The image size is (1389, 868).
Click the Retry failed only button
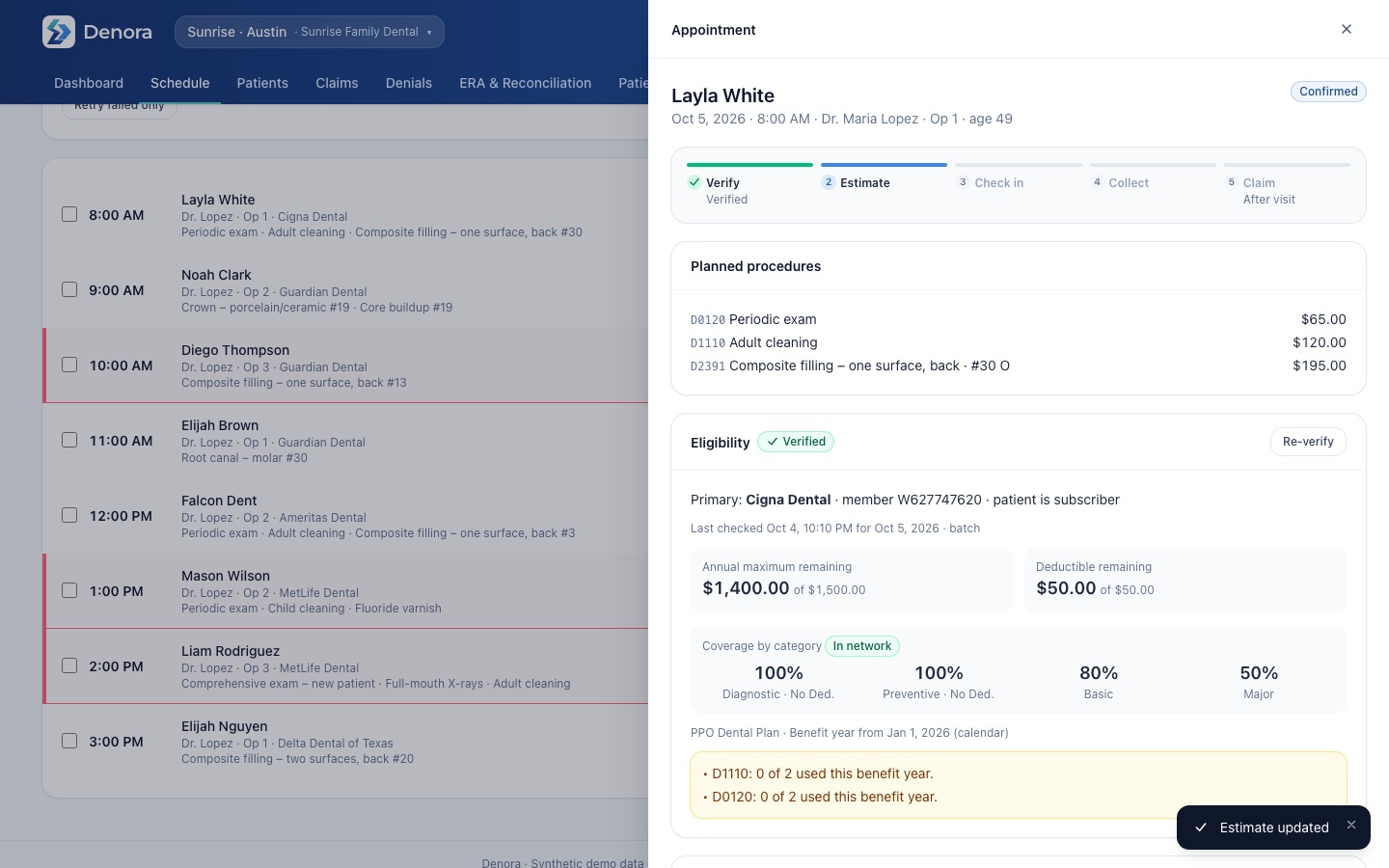[x=120, y=108]
